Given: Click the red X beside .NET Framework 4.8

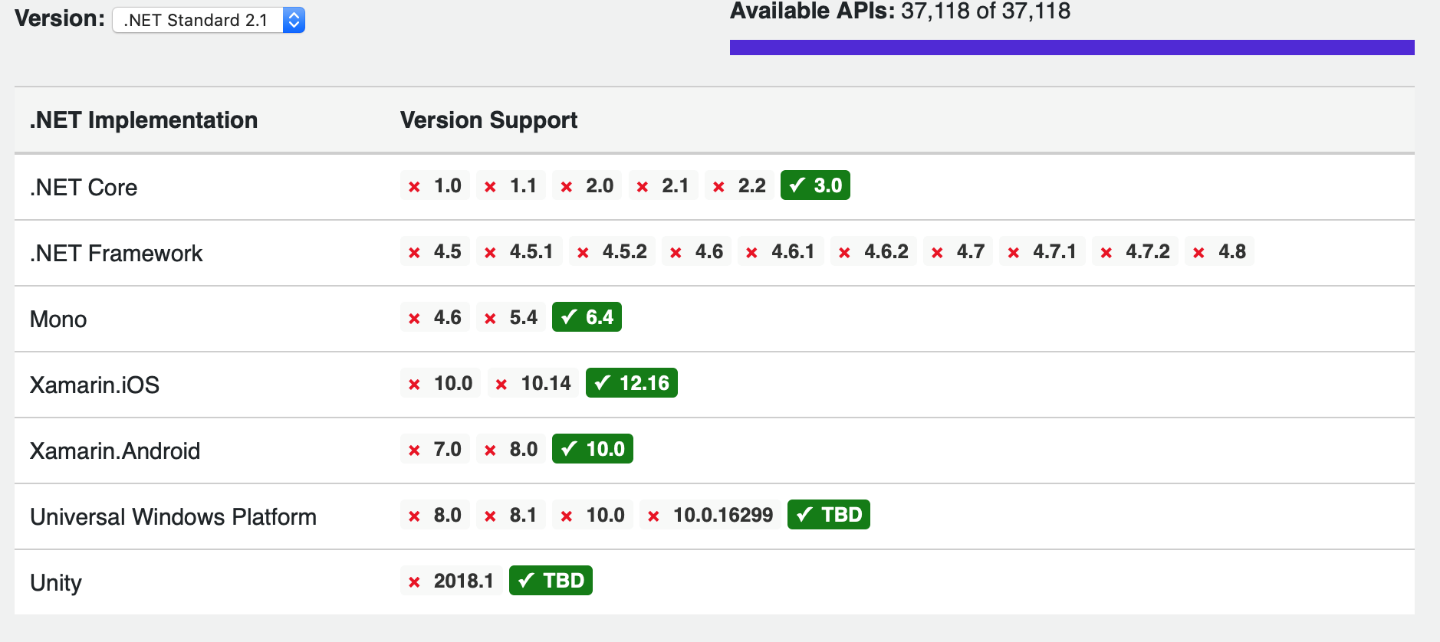Looking at the screenshot, I should pyautogui.click(x=1198, y=253).
